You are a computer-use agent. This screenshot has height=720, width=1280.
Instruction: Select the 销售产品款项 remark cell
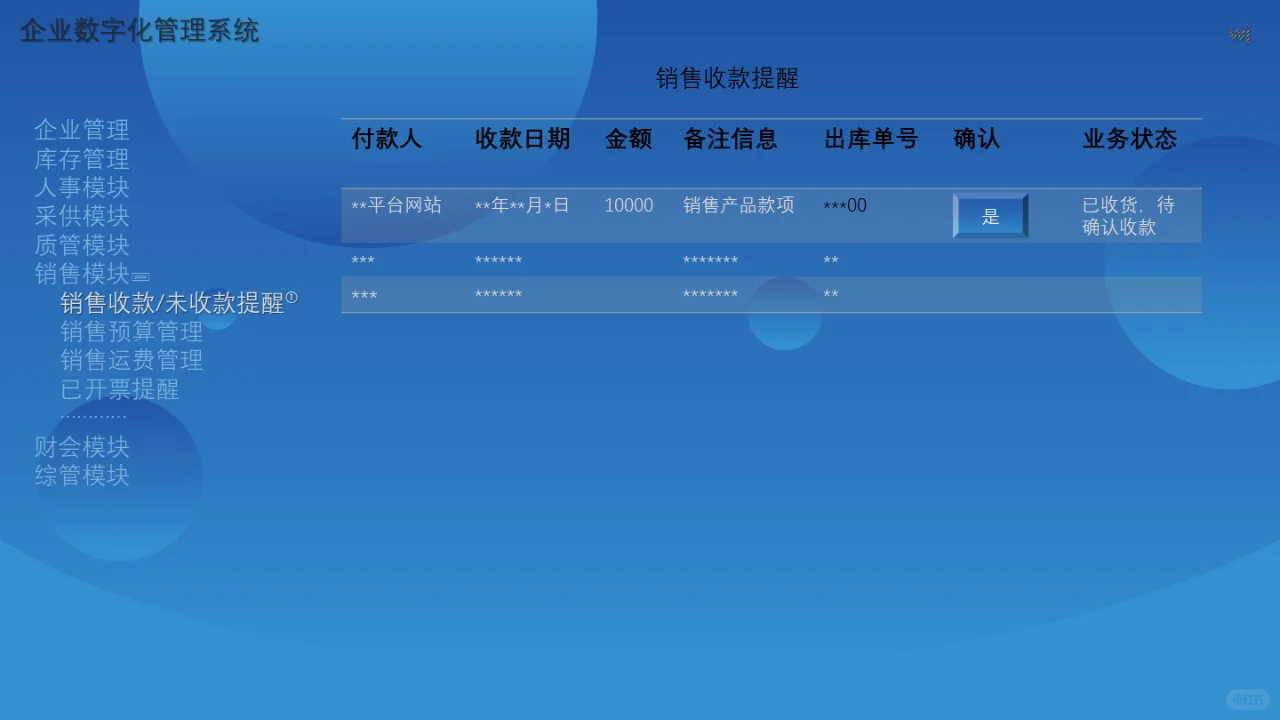click(x=739, y=205)
